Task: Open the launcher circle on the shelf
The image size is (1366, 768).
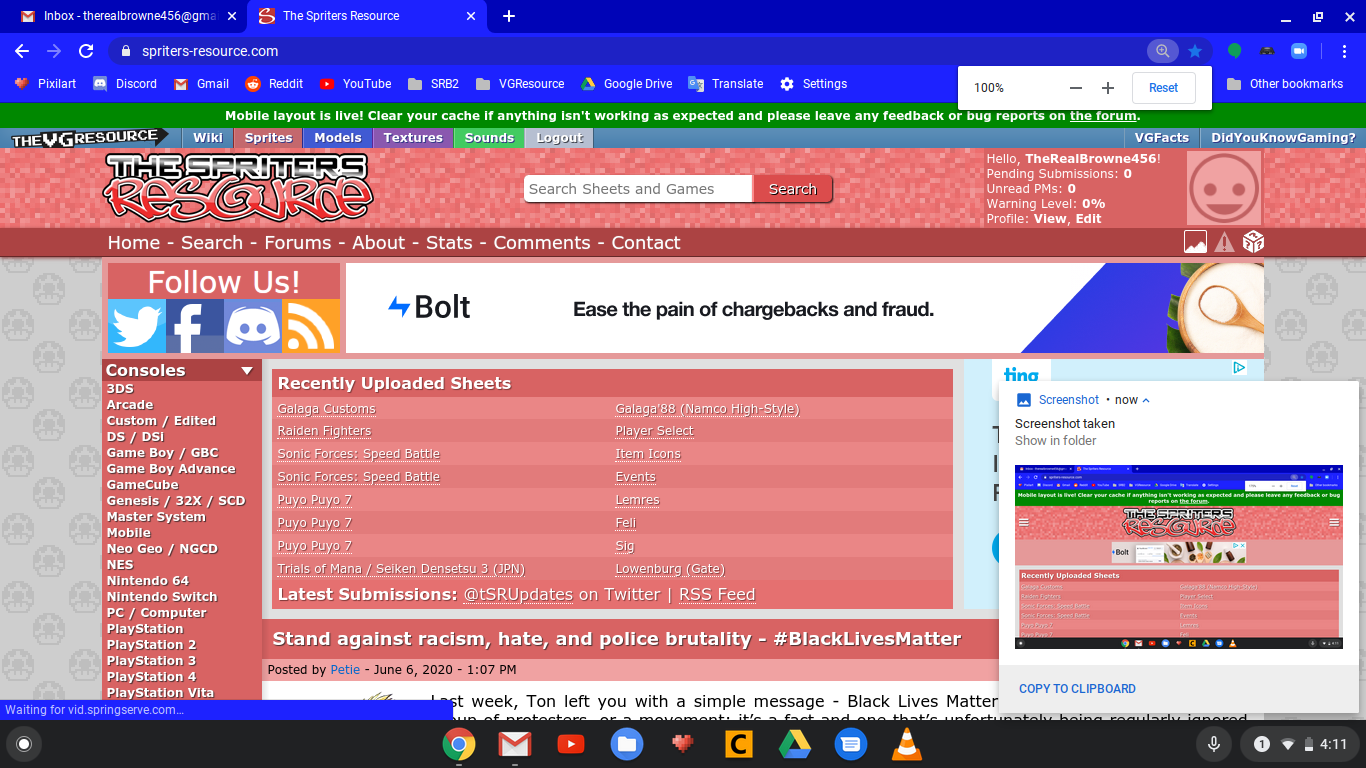Action: (24, 744)
